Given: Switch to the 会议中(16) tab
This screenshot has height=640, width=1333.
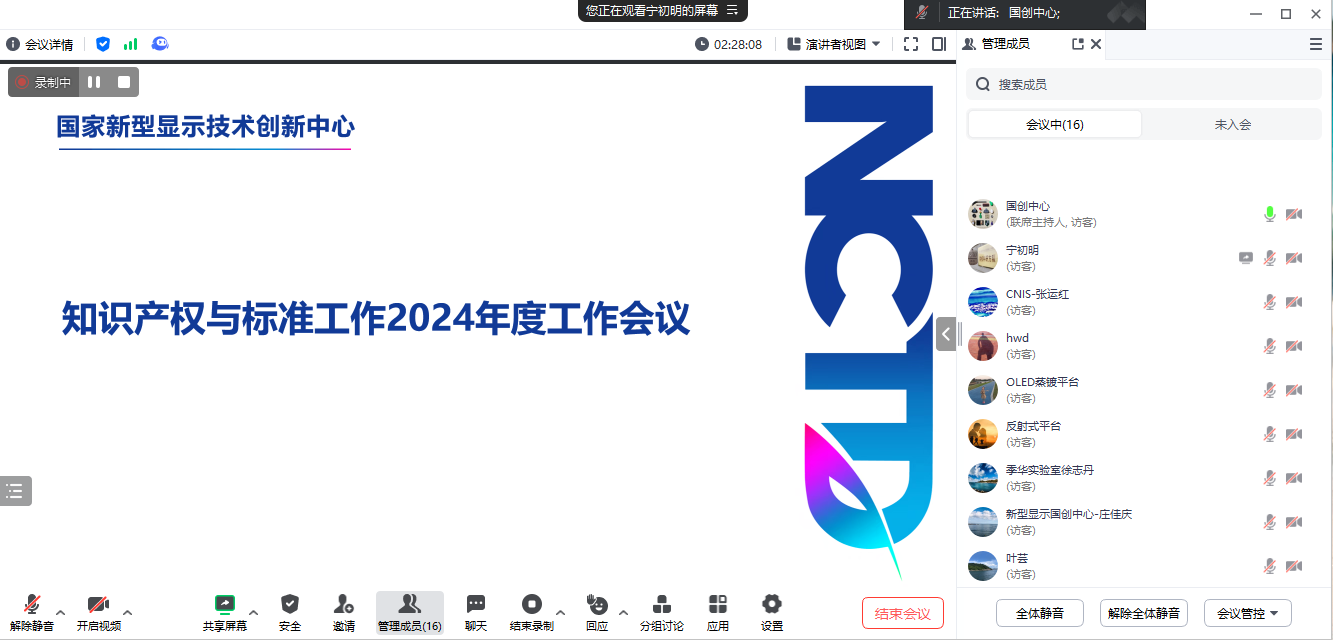Looking at the screenshot, I should 1055,125.
